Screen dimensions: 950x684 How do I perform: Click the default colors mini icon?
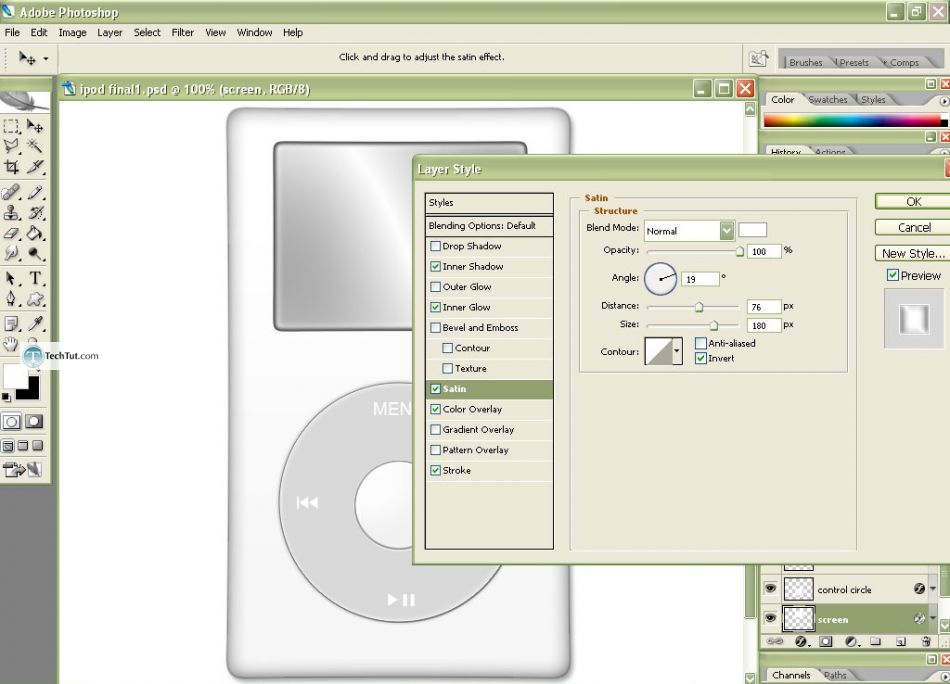point(6,397)
